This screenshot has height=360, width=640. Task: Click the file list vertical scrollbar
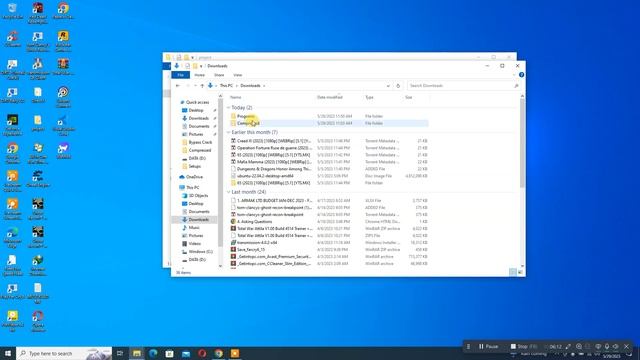[522, 143]
